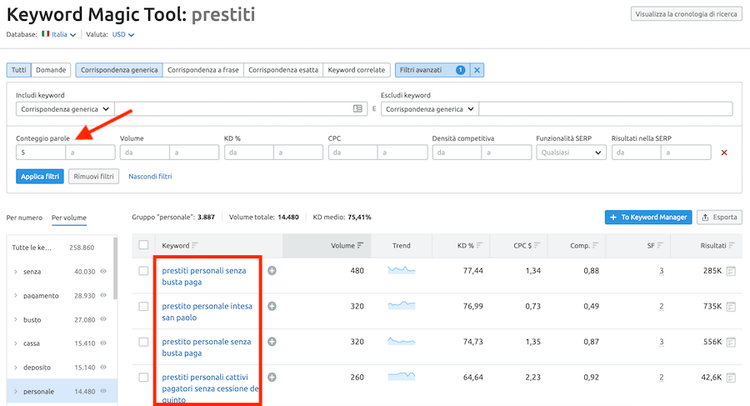Click the Esporta button
Viewport: 750px width, 406px height.
pos(719,217)
